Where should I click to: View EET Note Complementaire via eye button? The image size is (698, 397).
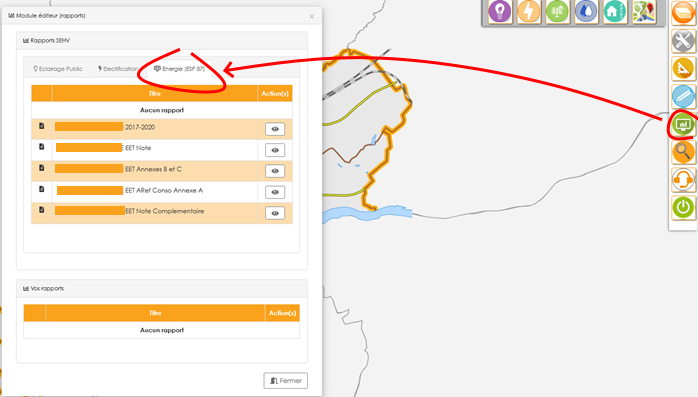point(275,213)
